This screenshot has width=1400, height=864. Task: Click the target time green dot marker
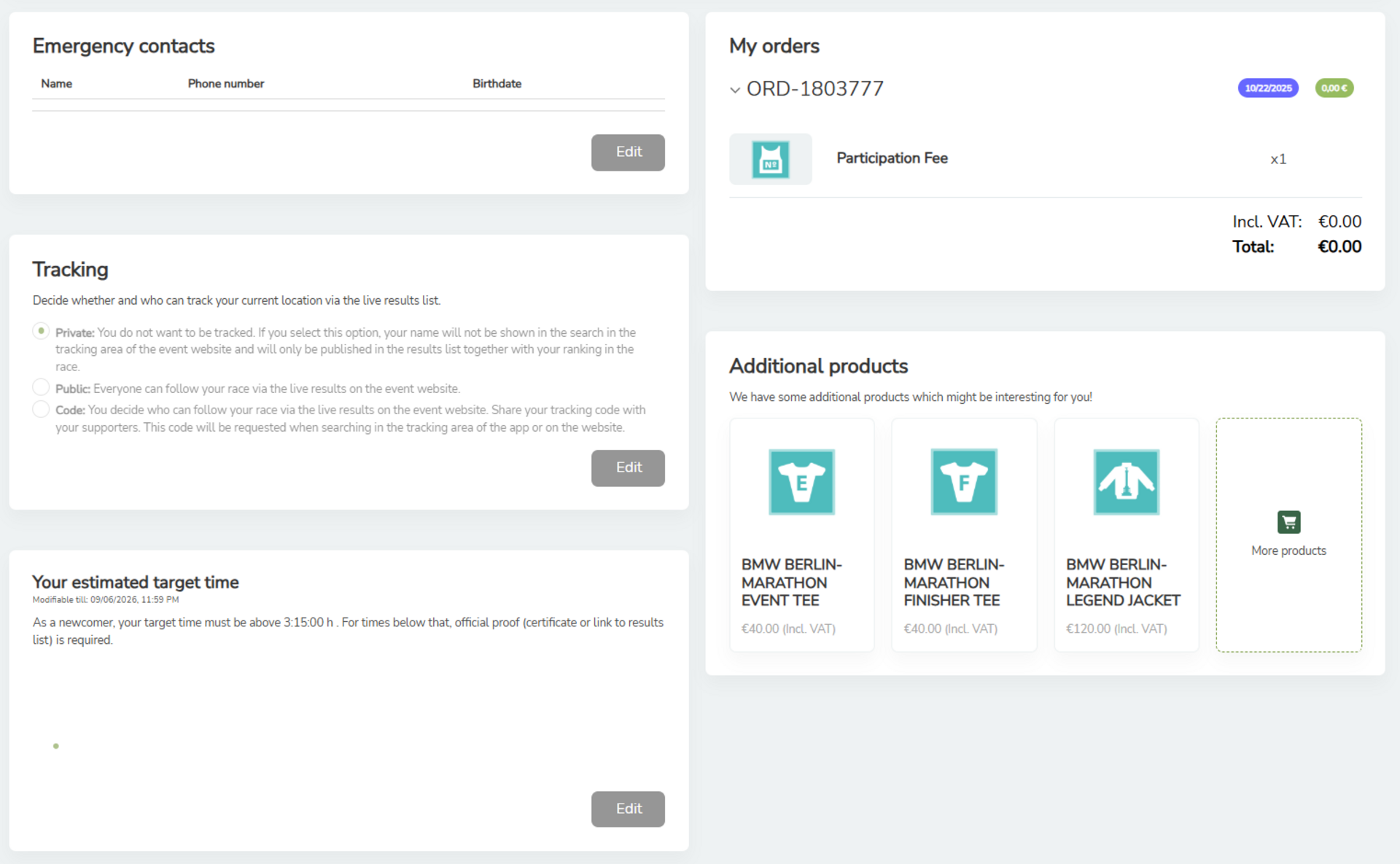pos(56,746)
